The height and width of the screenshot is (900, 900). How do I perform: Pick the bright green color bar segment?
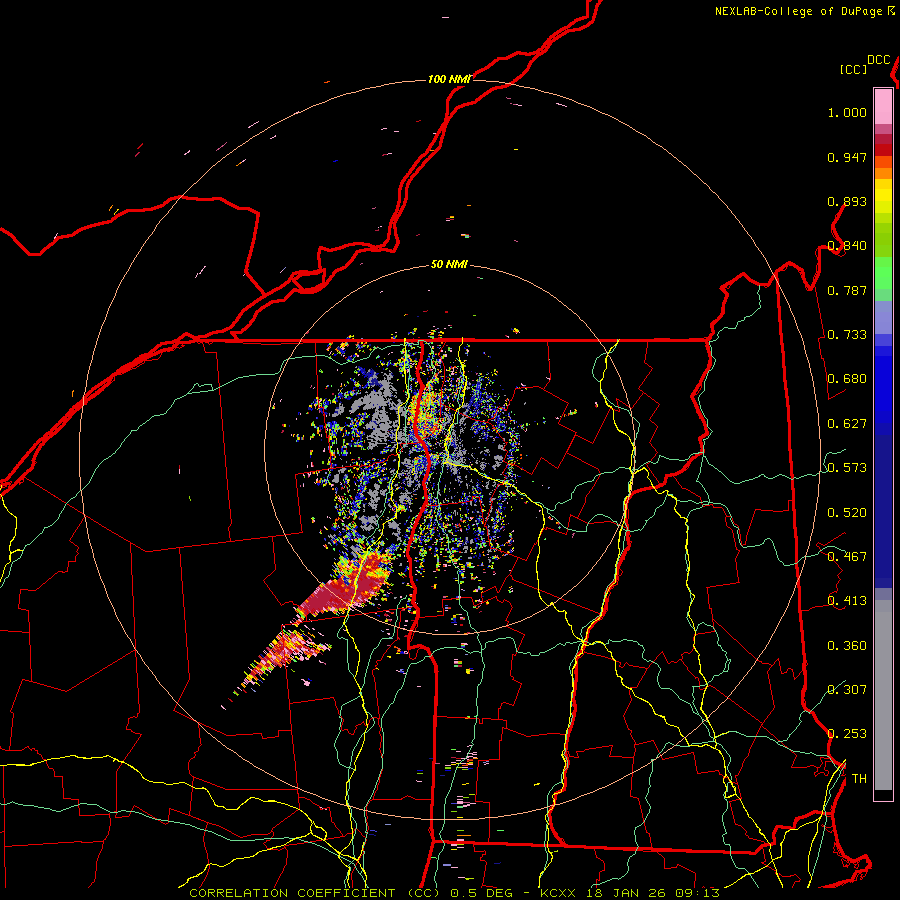point(883,273)
